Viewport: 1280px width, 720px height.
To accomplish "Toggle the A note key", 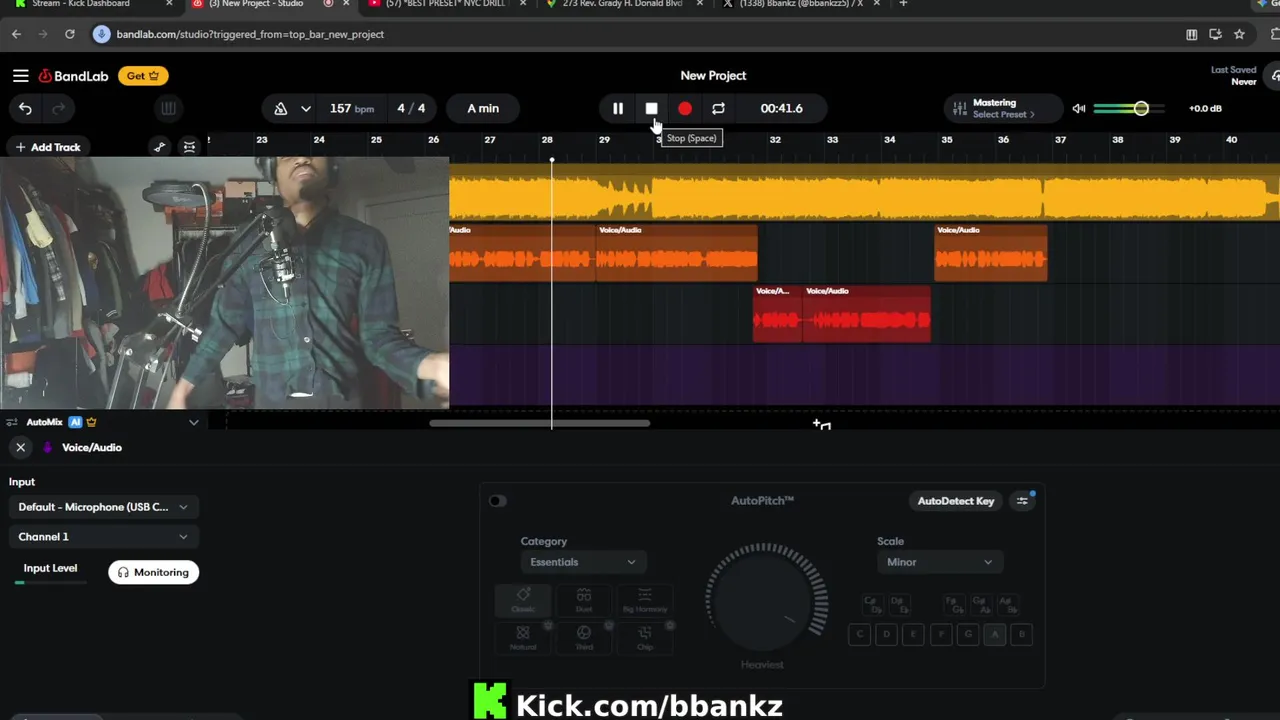I will pyautogui.click(x=995, y=634).
